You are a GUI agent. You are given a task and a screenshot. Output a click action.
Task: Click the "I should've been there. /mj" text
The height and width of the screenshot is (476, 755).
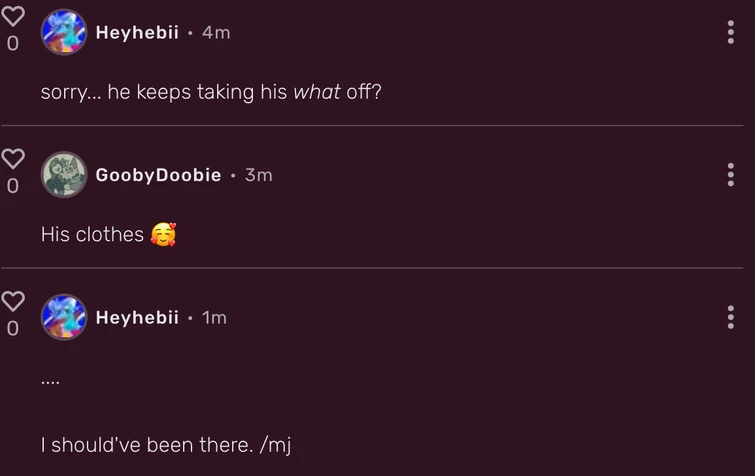point(165,445)
